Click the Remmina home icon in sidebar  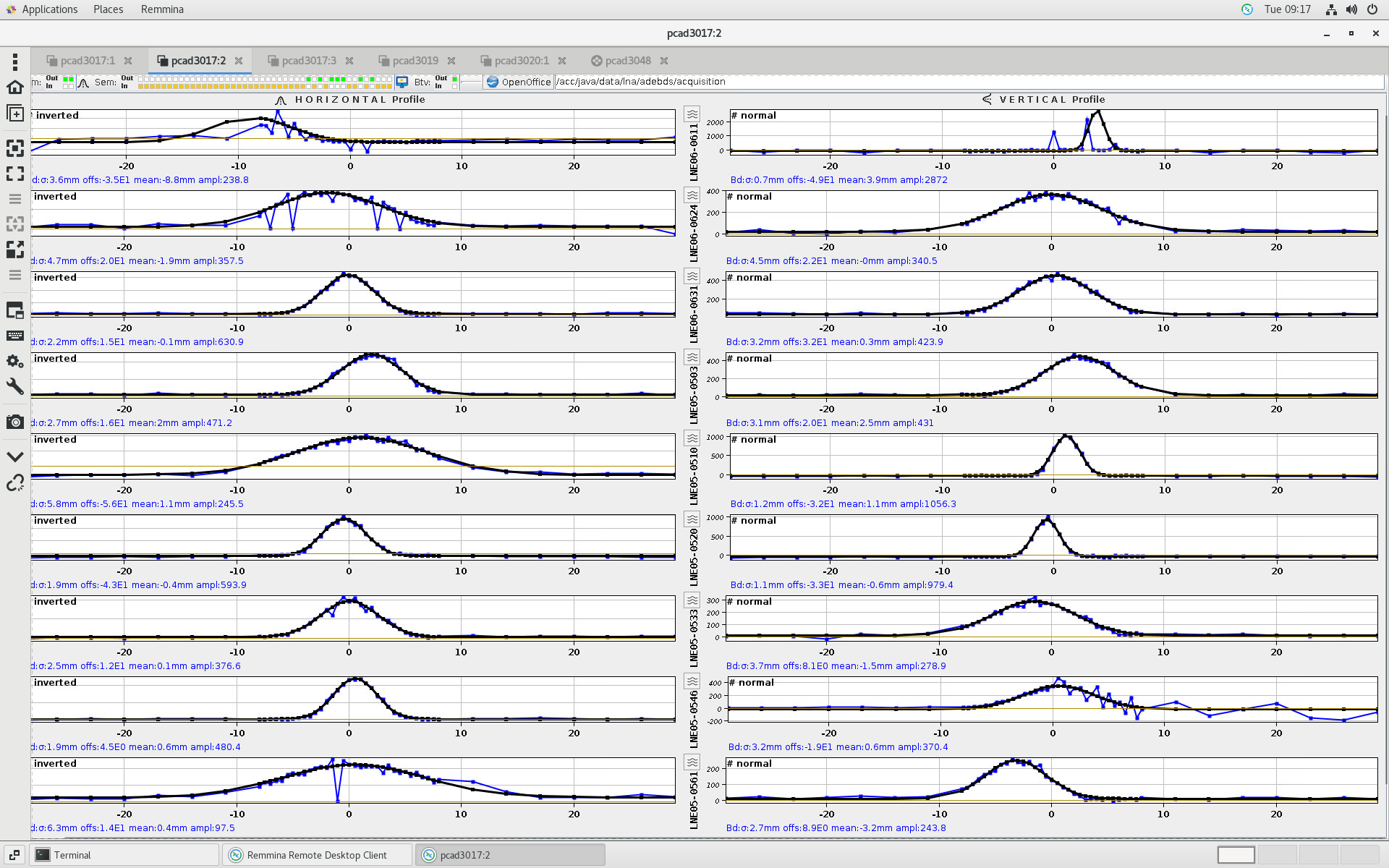click(x=14, y=88)
